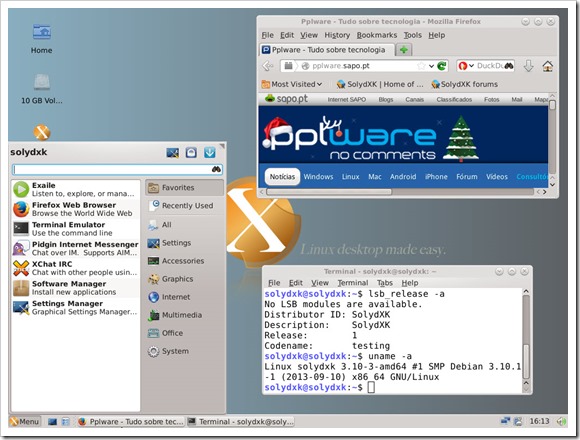The width and height of the screenshot is (580, 440).
Task: Switch to the Pplware Firefox taskbar button
Action: pos(131,422)
